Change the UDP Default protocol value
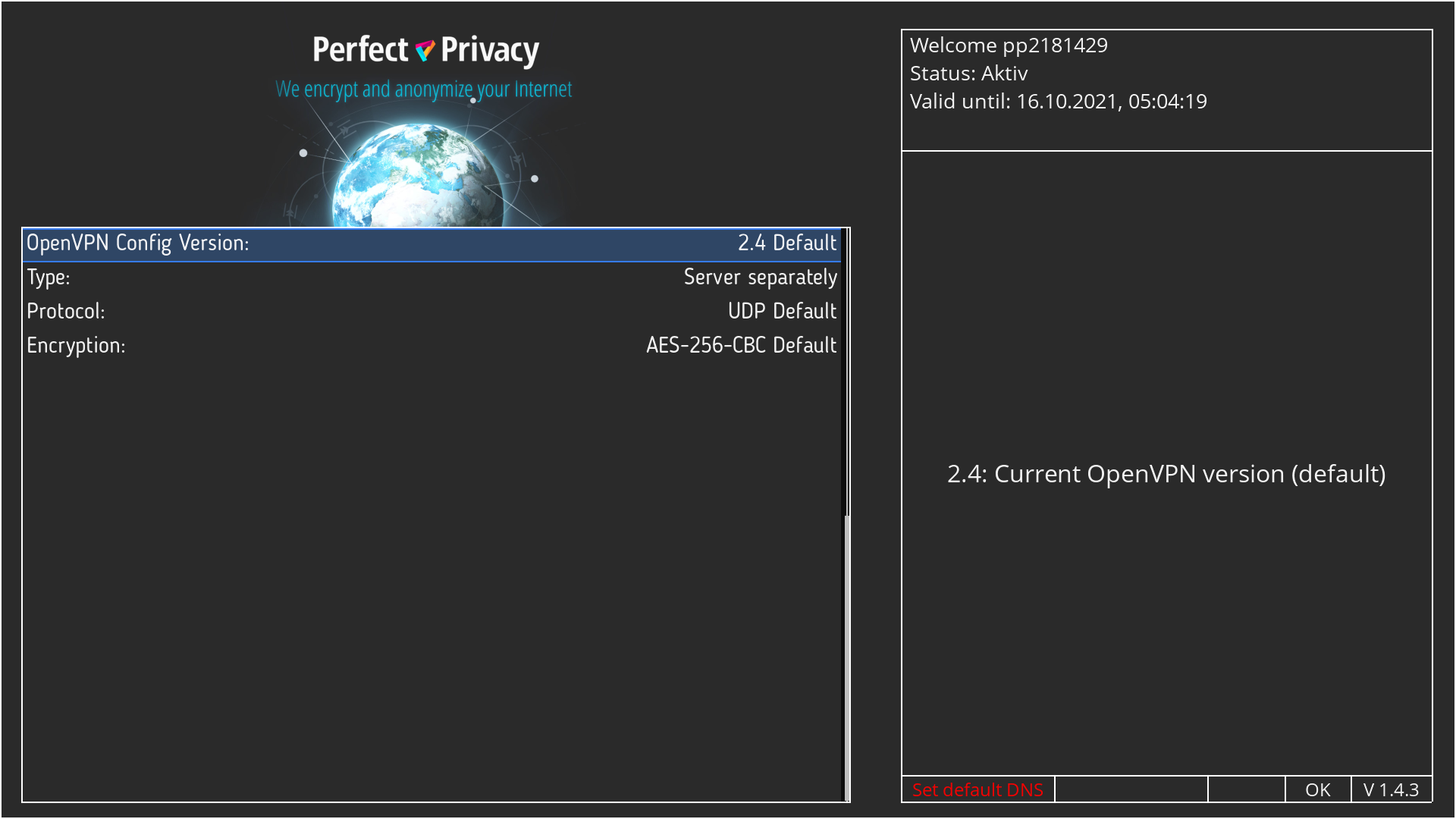Screen dimensions: 1456x819 click(782, 312)
